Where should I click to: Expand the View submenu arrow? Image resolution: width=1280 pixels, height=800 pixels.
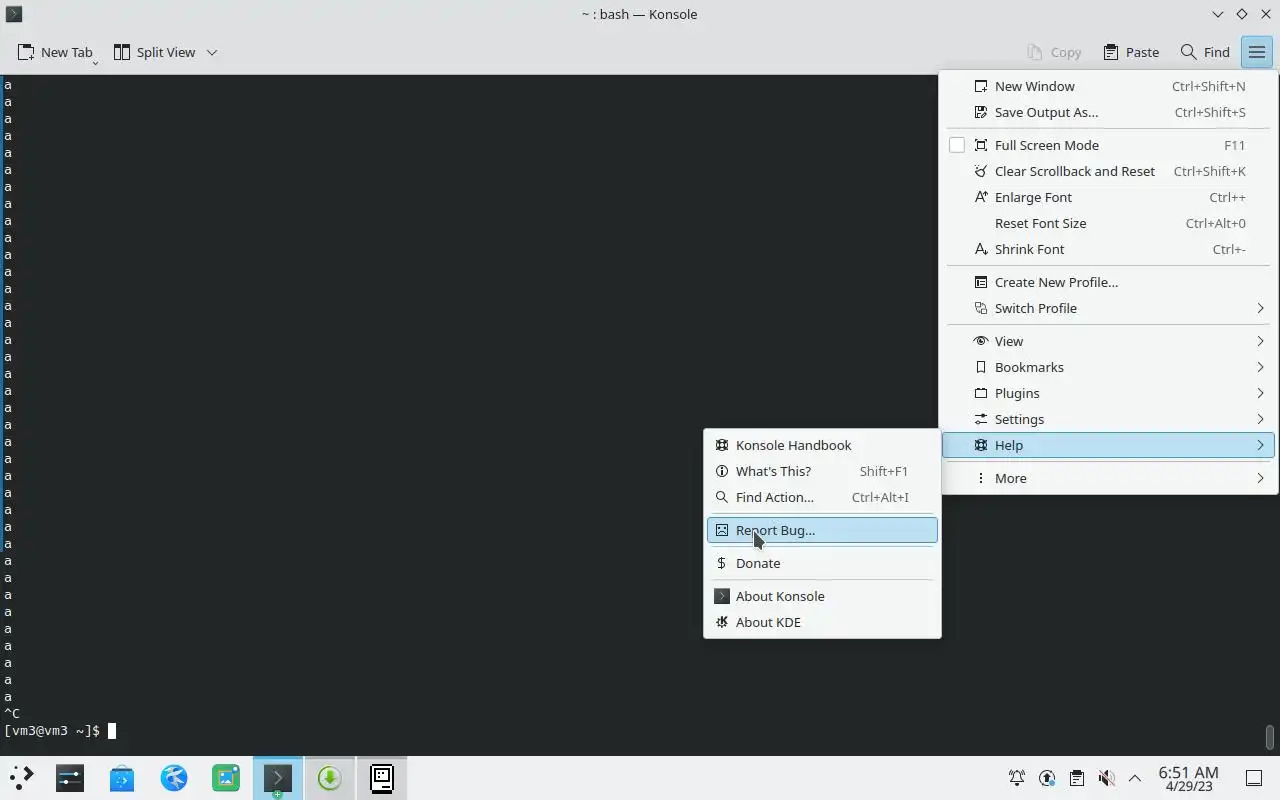tap(1260, 341)
